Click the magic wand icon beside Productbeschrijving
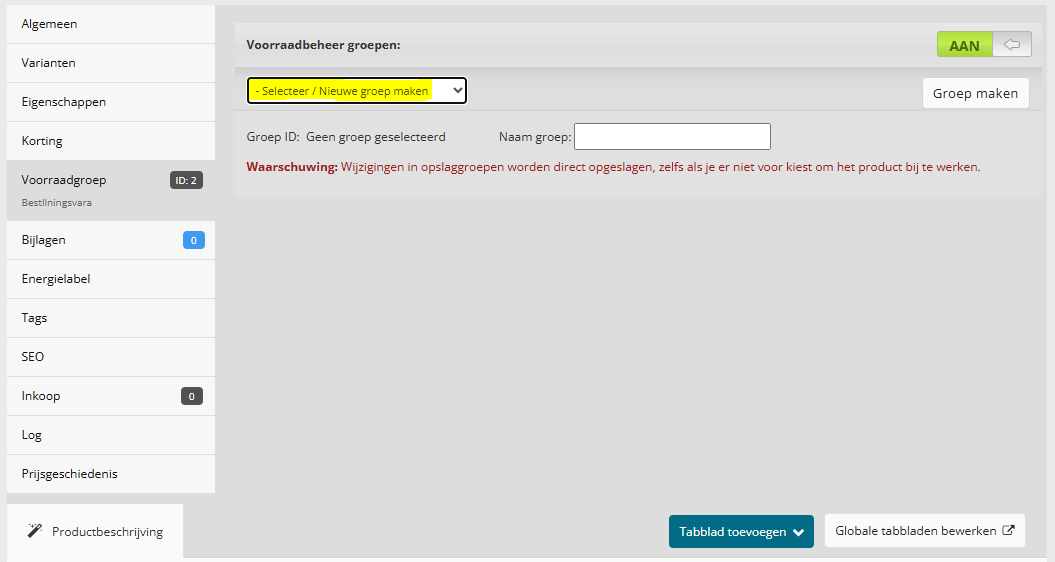 pos(34,531)
